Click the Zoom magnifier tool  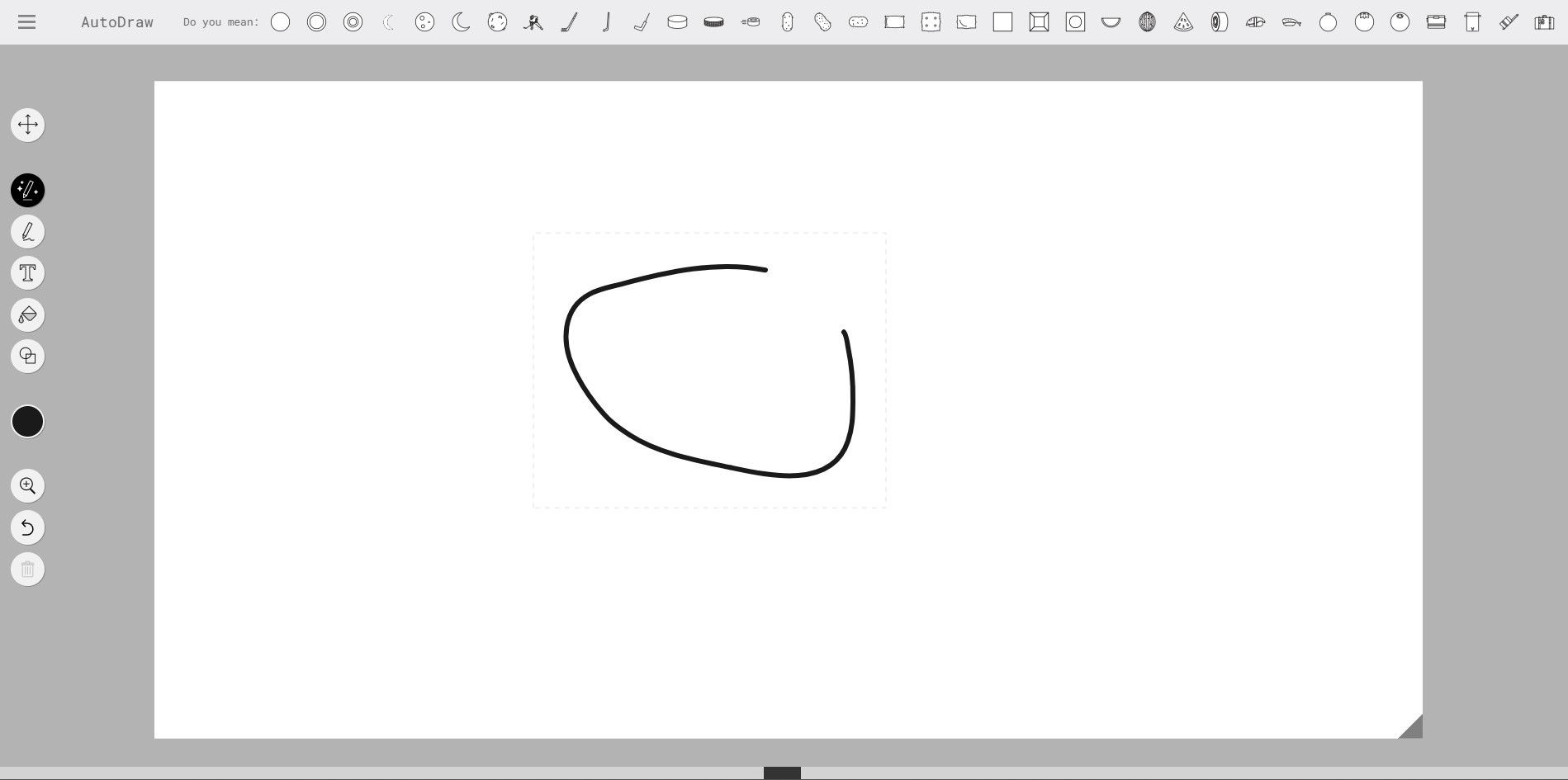pos(27,486)
